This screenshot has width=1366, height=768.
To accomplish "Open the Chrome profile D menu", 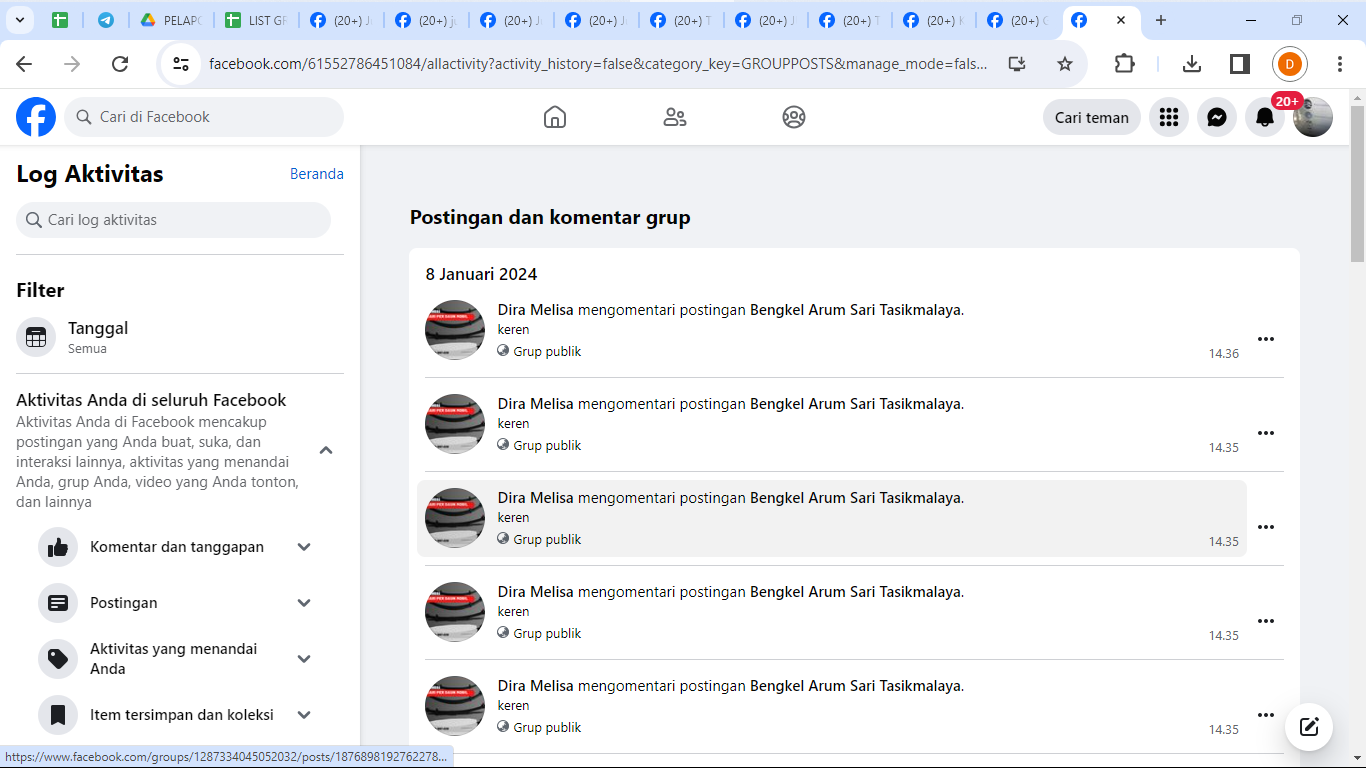I will [1290, 64].
